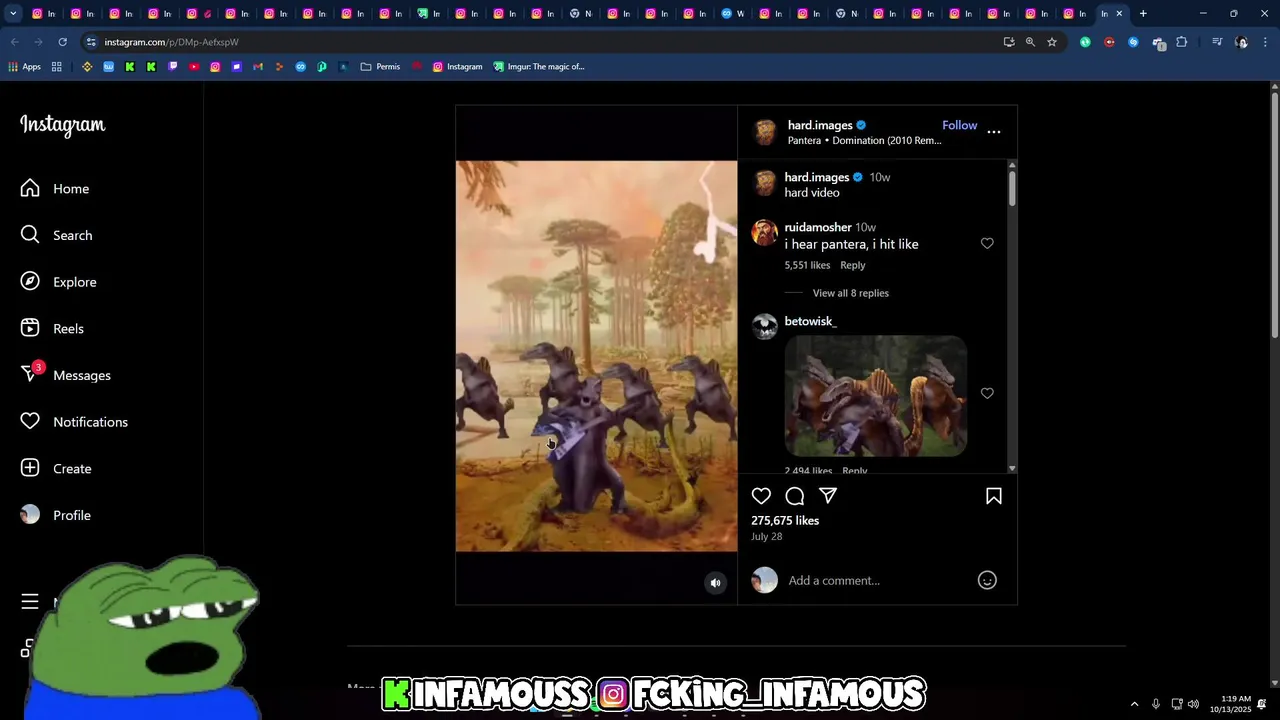Open YouTube bookmark icon
This screenshot has height=720, width=1280.
[x=194, y=67]
